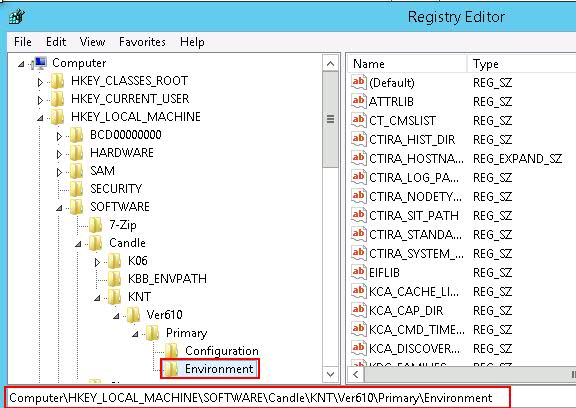Screen dimensions: 576x408
Task: Select the Candle tree label
Action: click(127, 243)
